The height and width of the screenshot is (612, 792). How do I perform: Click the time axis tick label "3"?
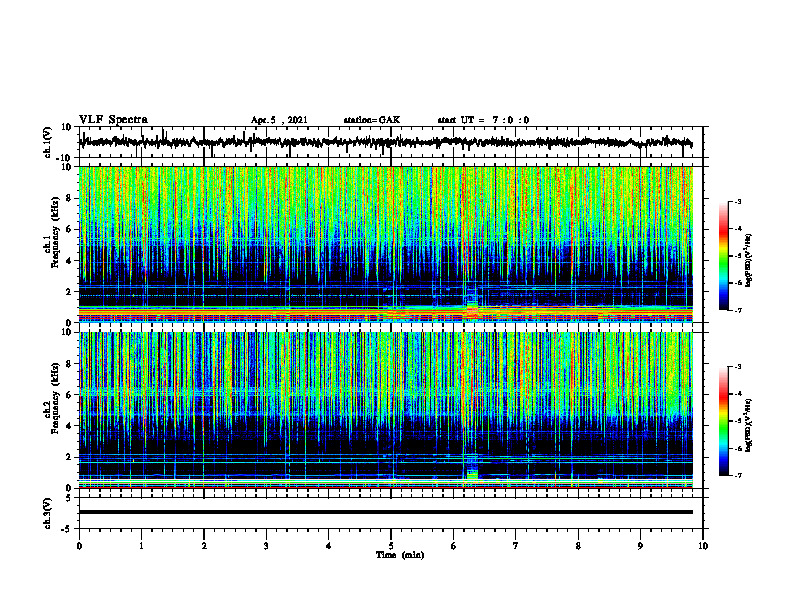tap(266, 546)
